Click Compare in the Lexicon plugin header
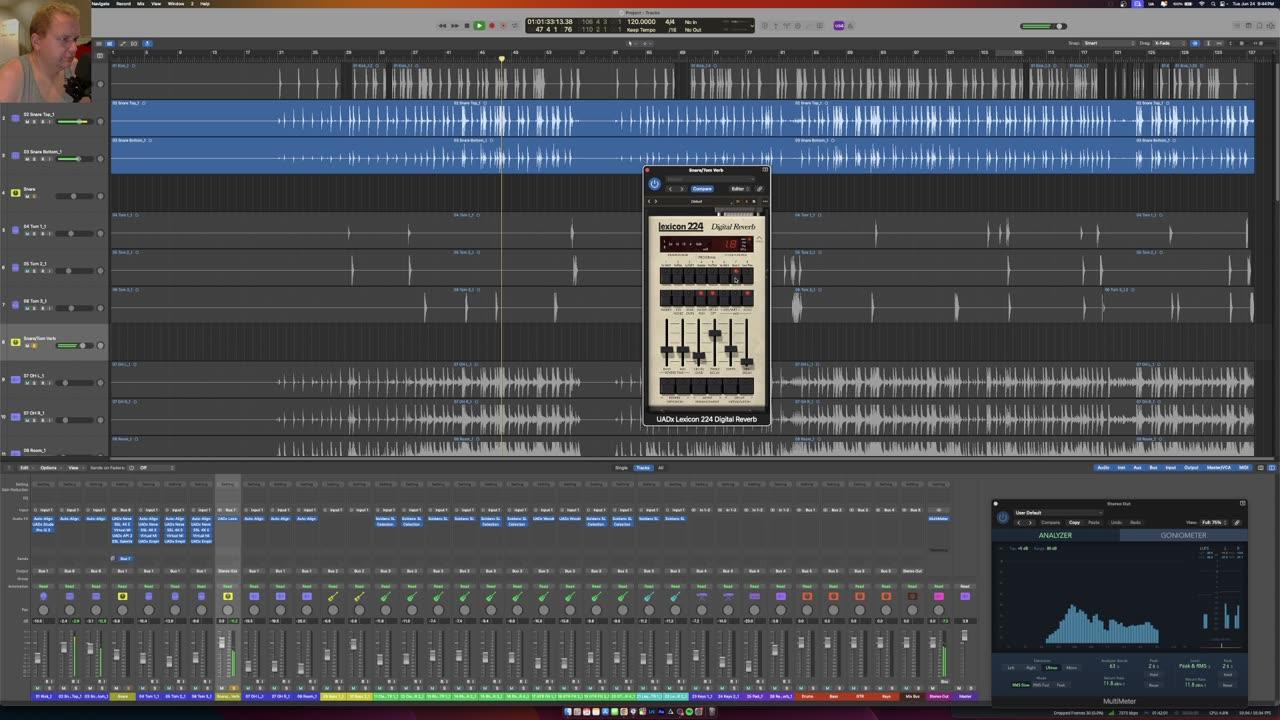Viewport: 1280px width, 720px height. coord(702,189)
